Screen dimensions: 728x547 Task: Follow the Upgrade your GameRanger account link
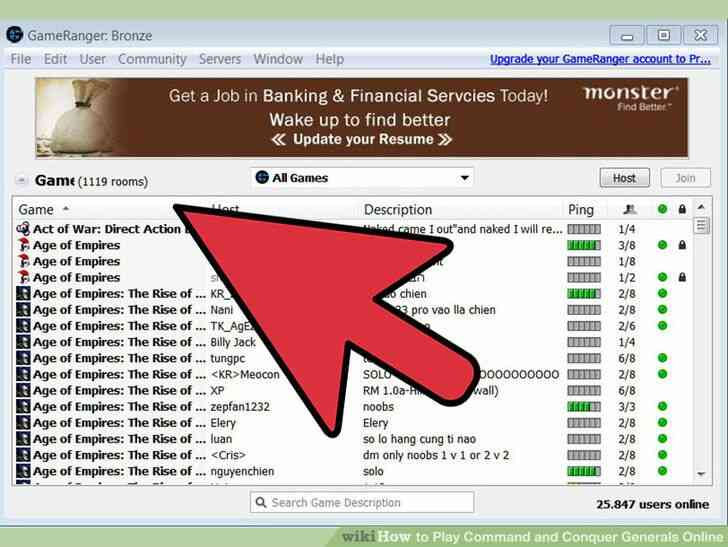[600, 59]
